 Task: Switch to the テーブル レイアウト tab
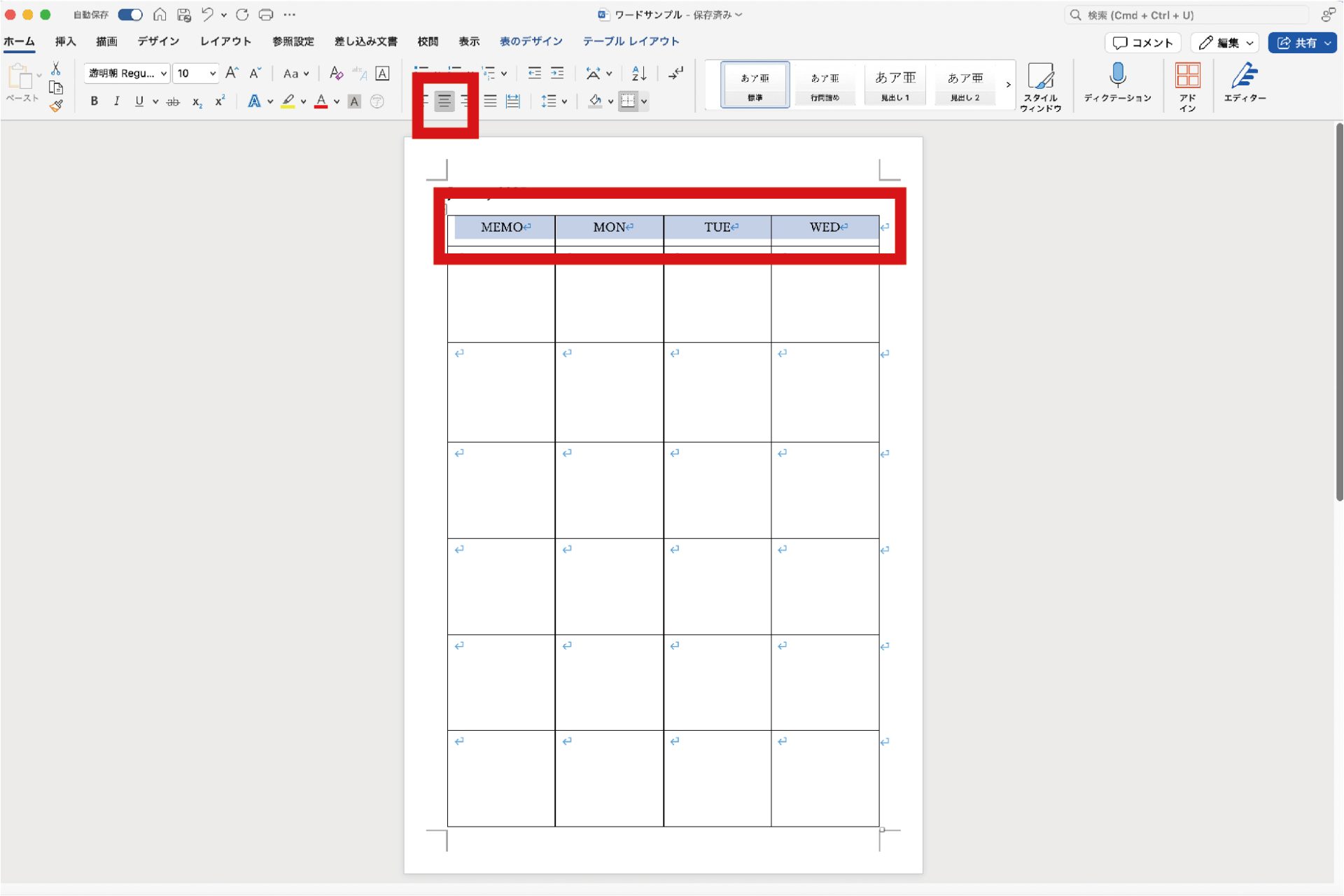631,41
